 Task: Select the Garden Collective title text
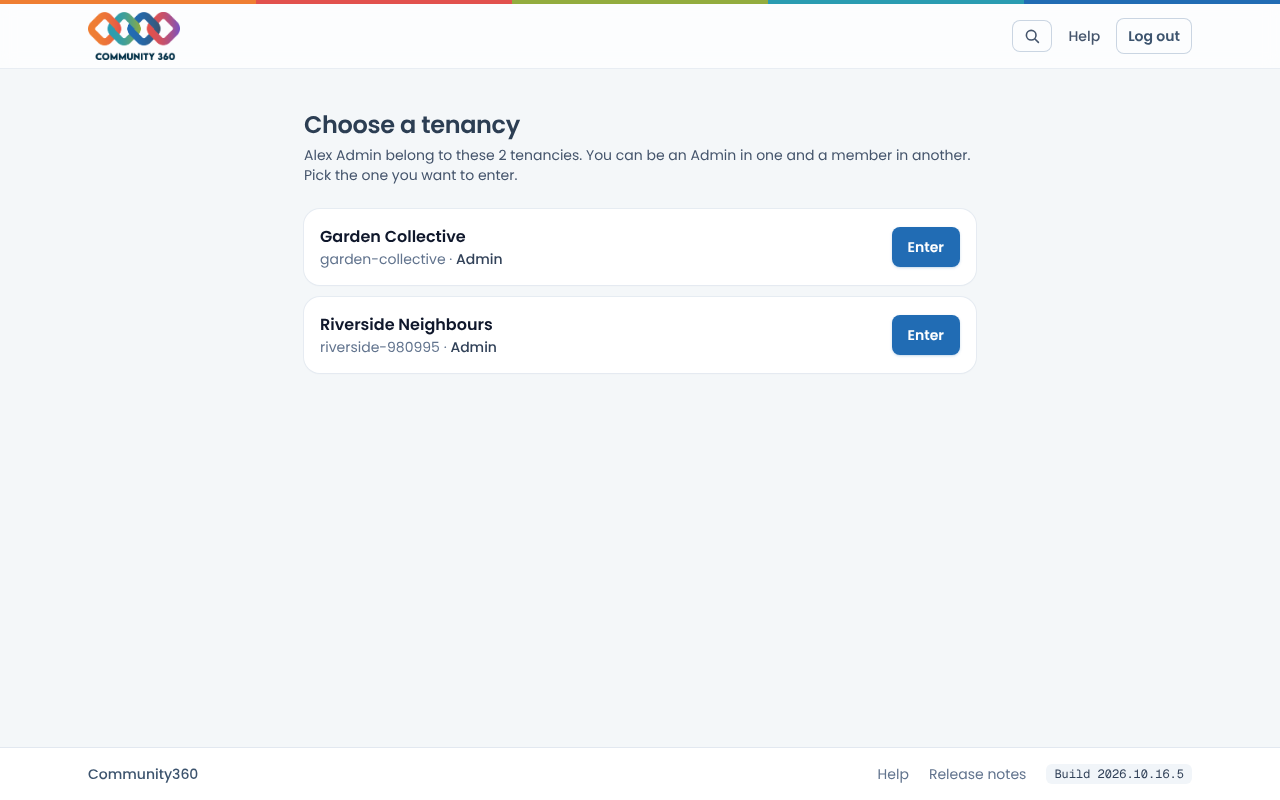click(393, 236)
